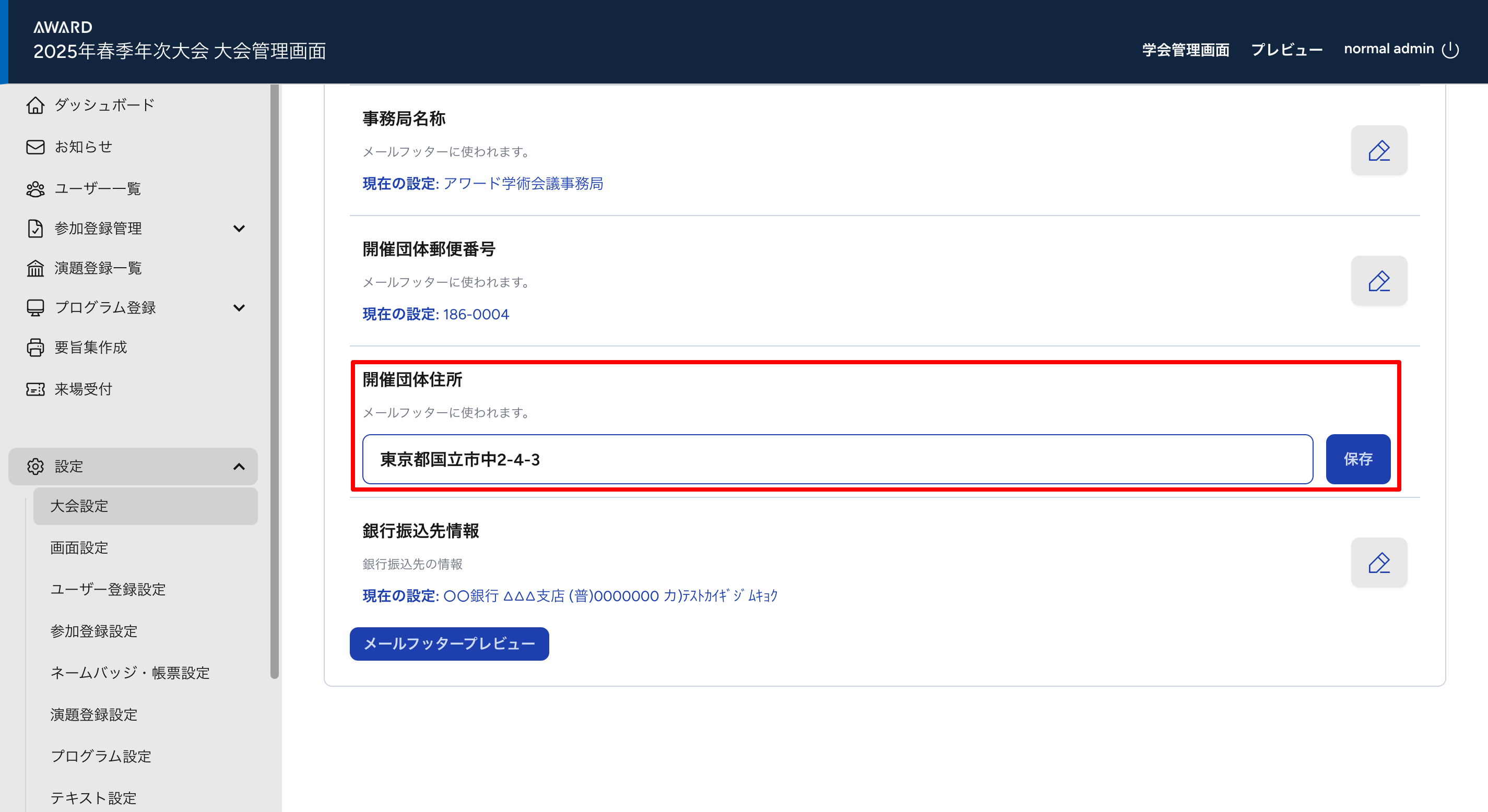Open ユーザー登録設定 menu item
The width and height of the screenshot is (1488, 812).
click(x=108, y=589)
